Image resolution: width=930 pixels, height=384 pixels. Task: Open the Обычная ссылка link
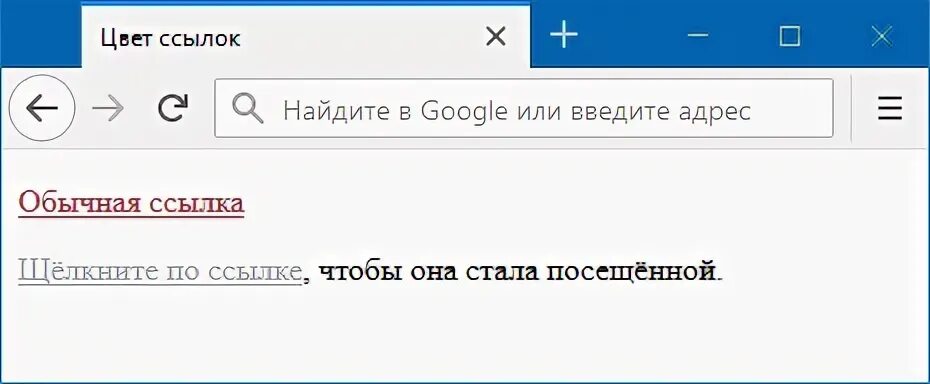[131, 202]
